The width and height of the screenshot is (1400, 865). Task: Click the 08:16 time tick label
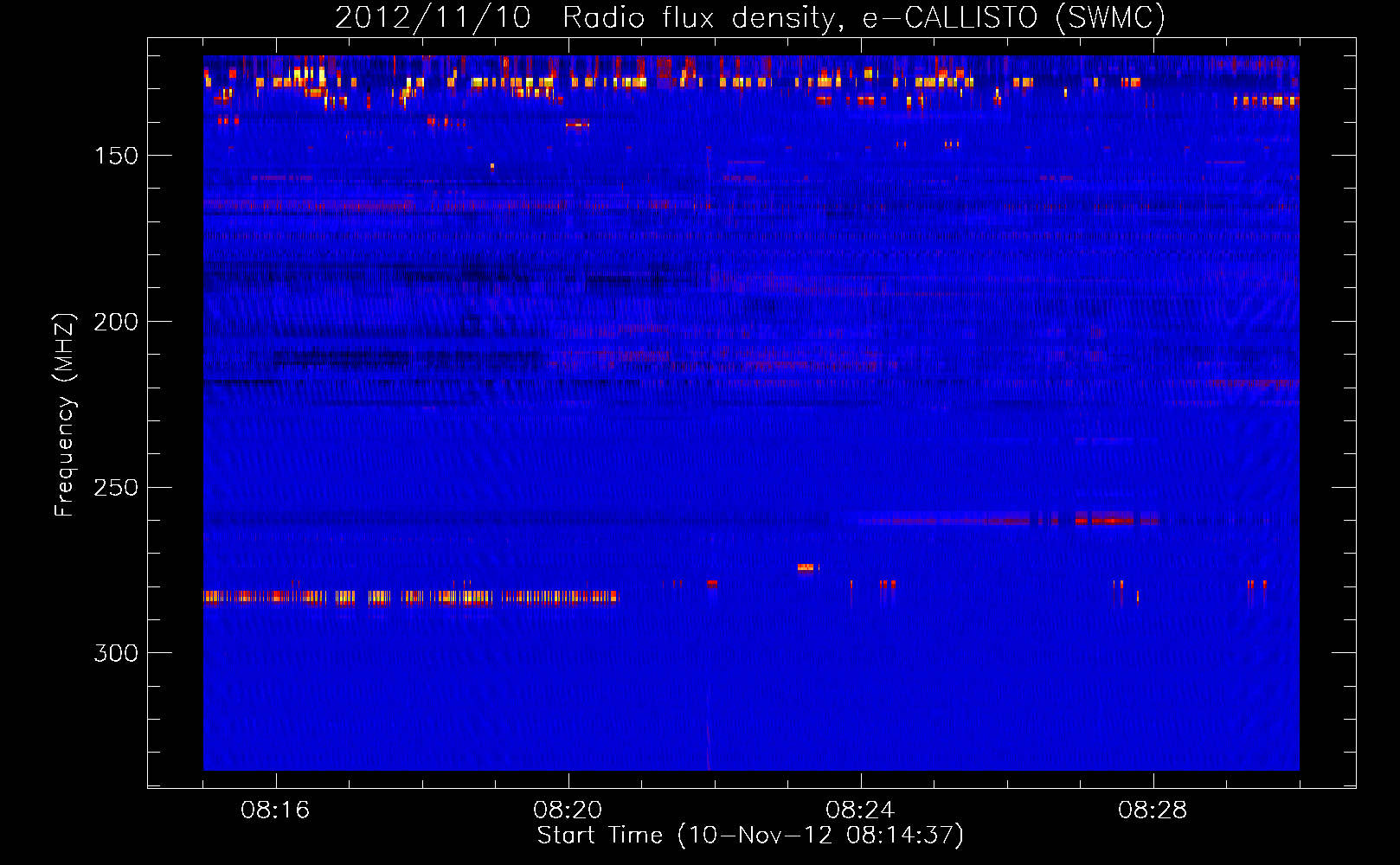tap(275, 811)
